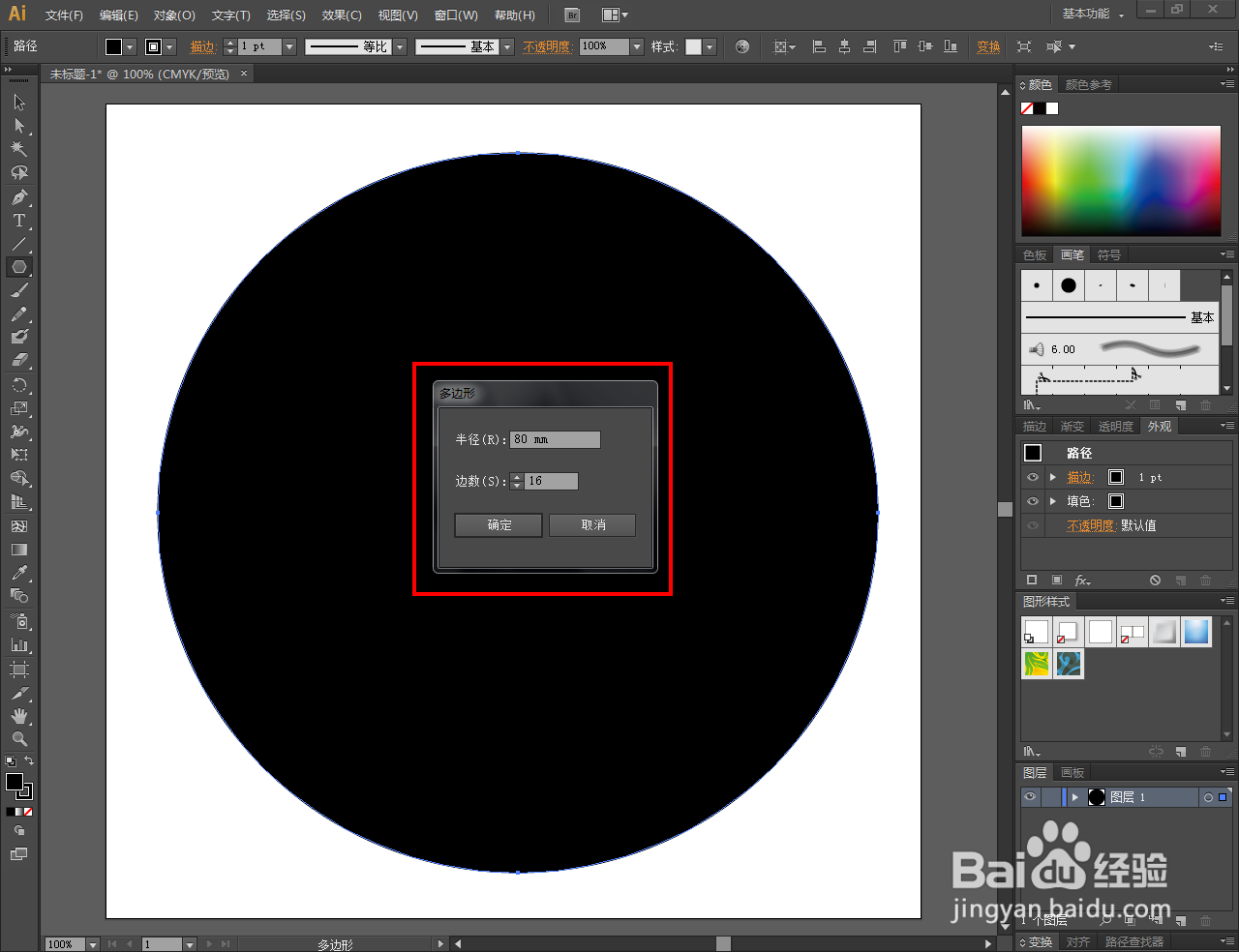Select the Selection tool arrow
Image resolution: width=1239 pixels, height=952 pixels.
point(19,103)
